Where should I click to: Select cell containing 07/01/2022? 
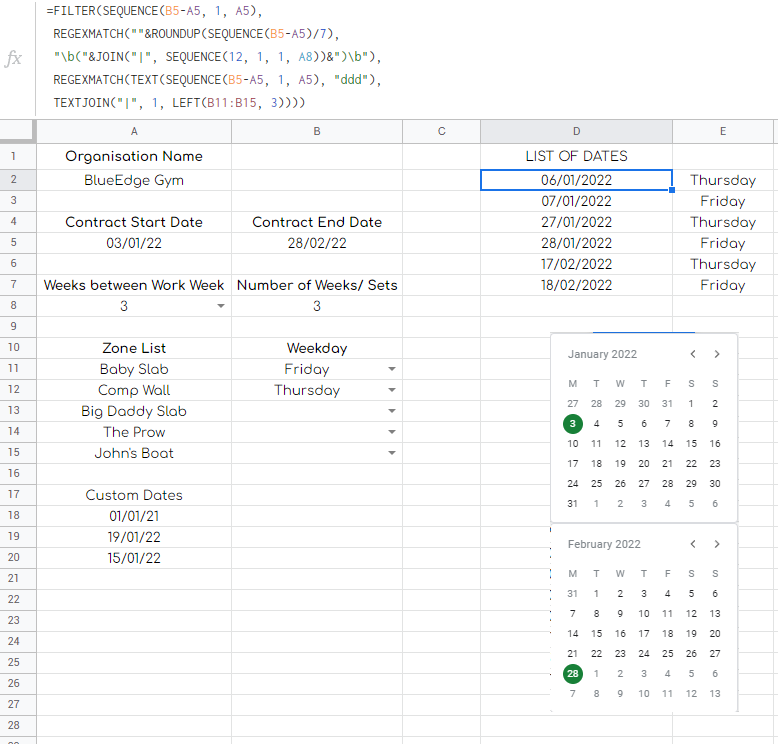tap(577, 201)
